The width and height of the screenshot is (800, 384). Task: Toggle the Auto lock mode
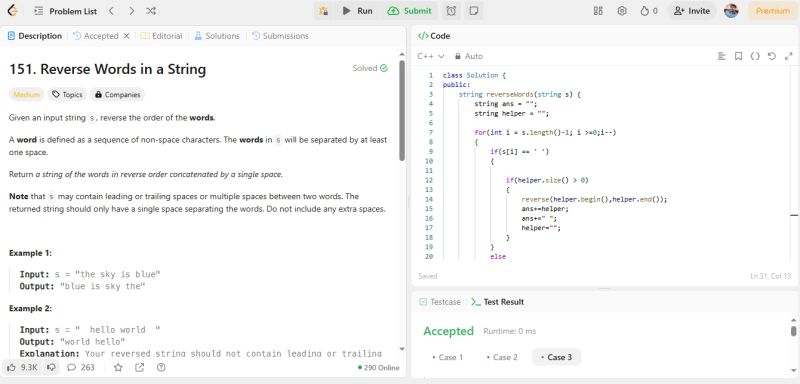(468, 56)
